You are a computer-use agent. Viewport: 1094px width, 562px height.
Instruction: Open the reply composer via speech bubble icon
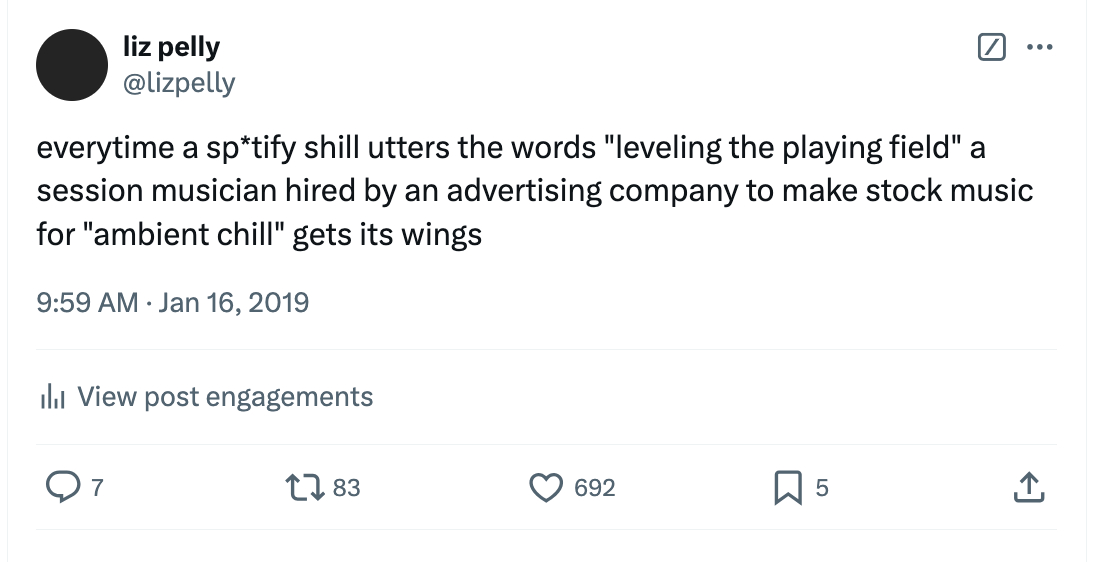pyautogui.click(x=63, y=488)
